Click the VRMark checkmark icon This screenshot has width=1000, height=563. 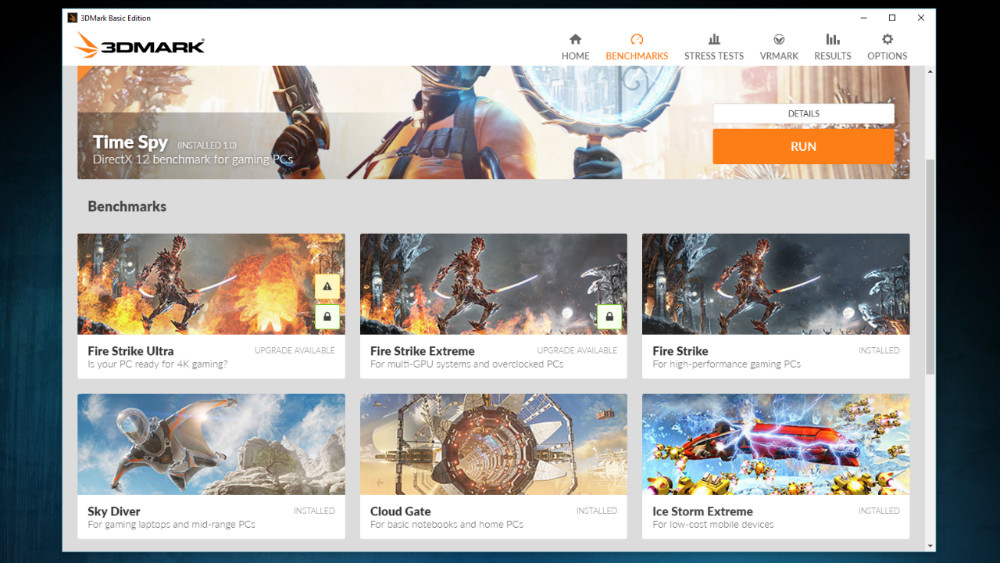[779, 40]
